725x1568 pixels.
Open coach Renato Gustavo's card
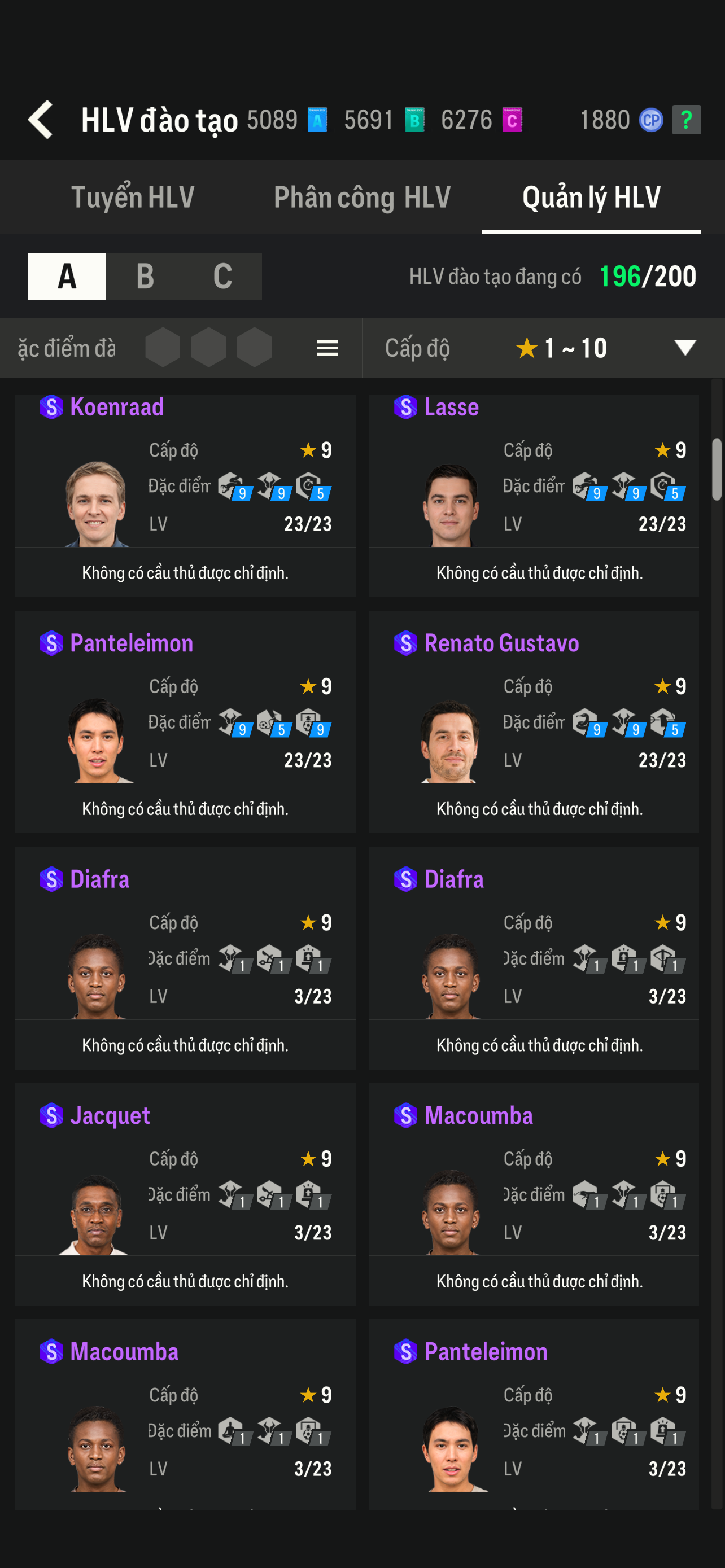(533, 721)
